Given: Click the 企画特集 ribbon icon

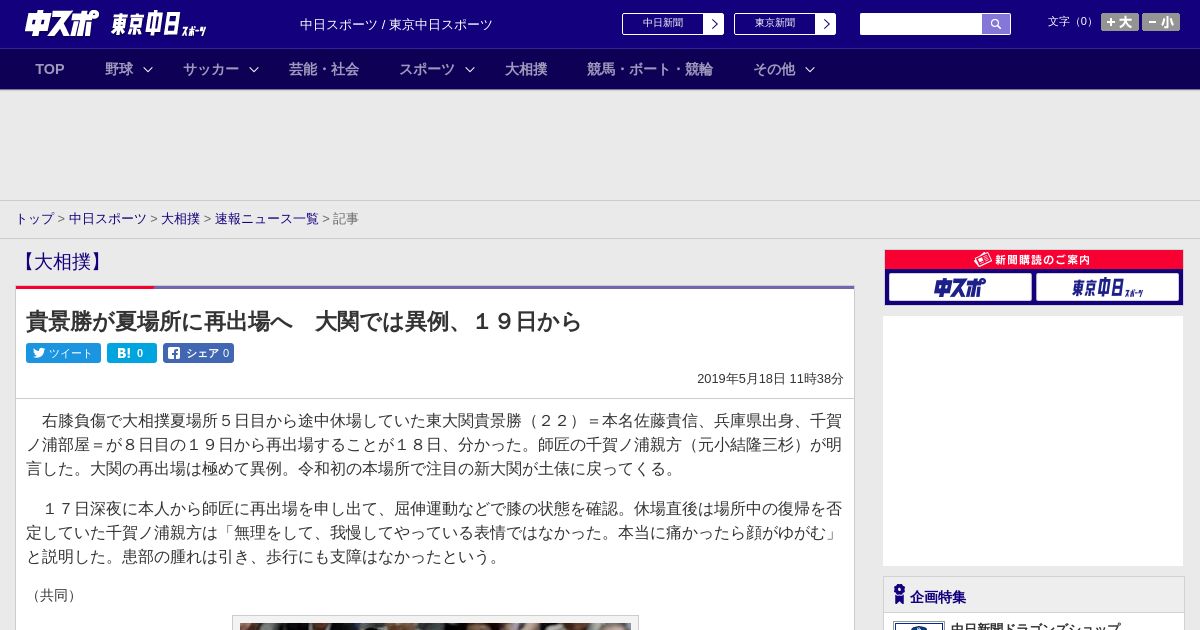Looking at the screenshot, I should pos(899,595).
